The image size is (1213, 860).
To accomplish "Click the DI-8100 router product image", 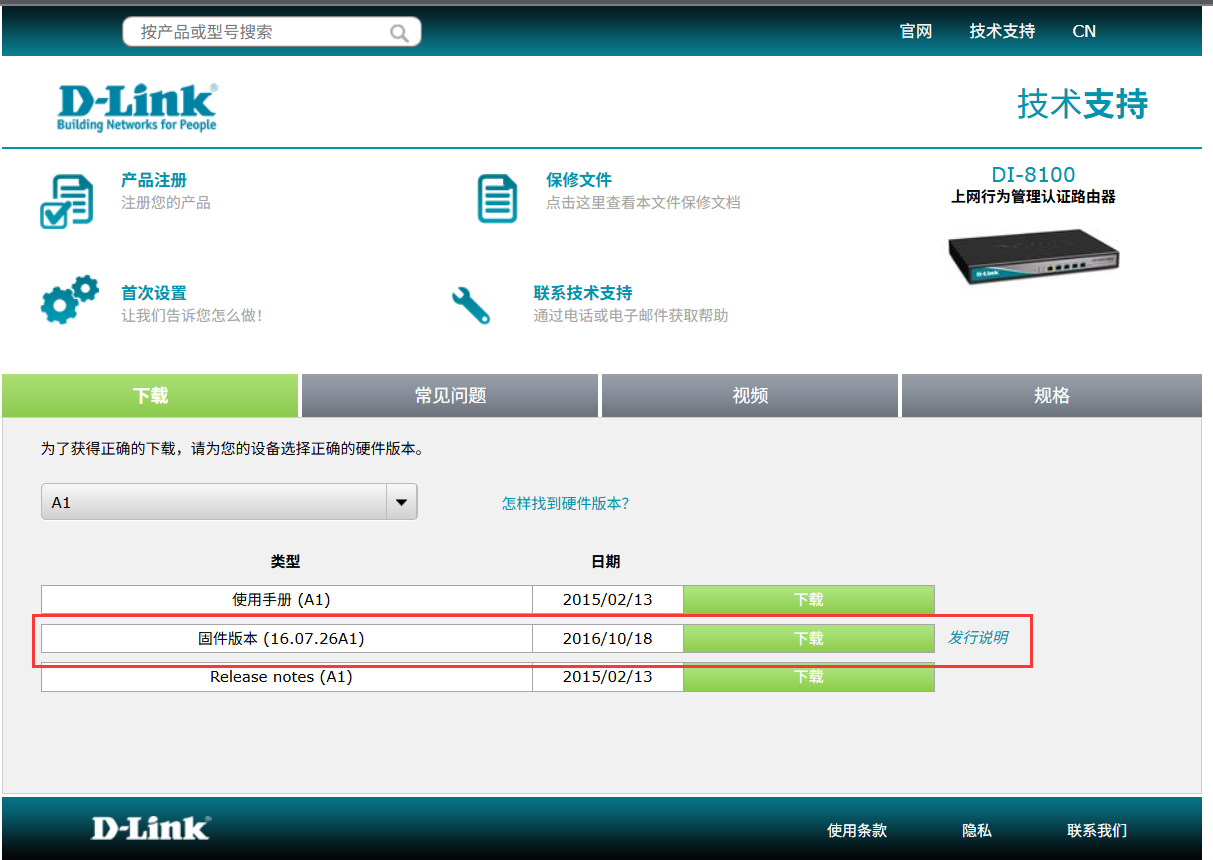I will (x=1033, y=256).
